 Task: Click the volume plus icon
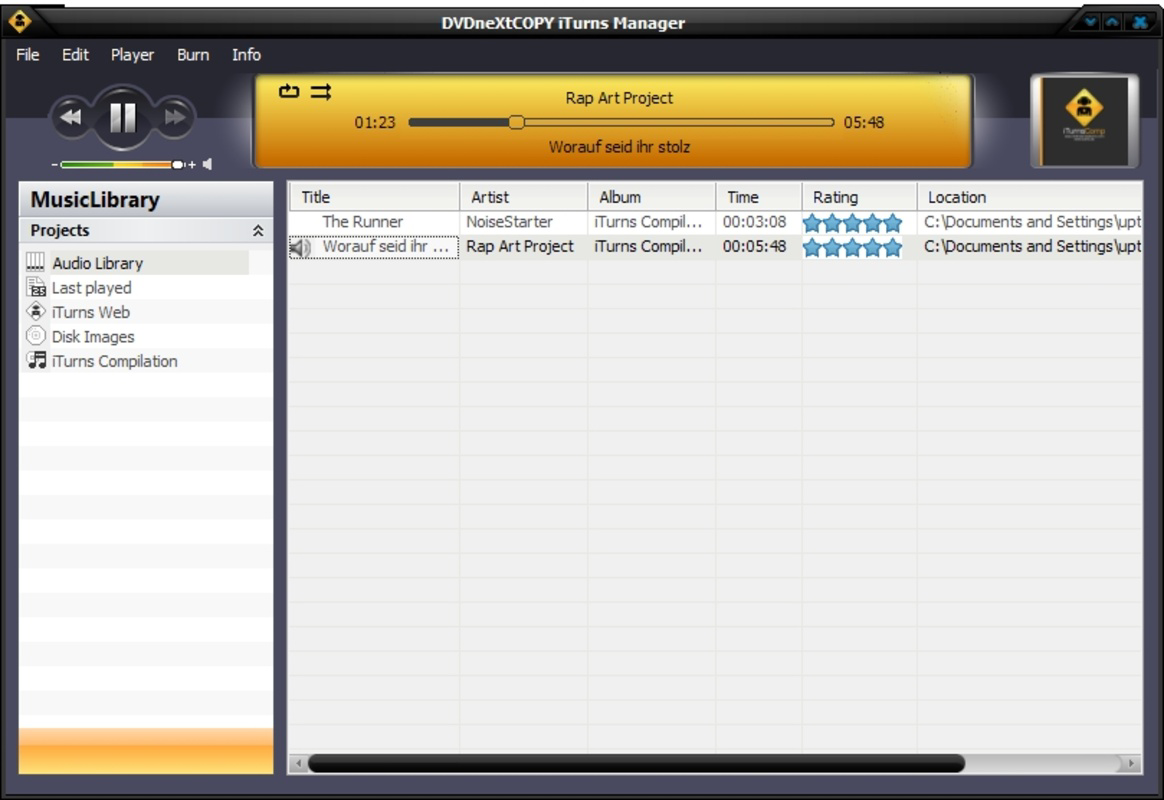click(192, 165)
